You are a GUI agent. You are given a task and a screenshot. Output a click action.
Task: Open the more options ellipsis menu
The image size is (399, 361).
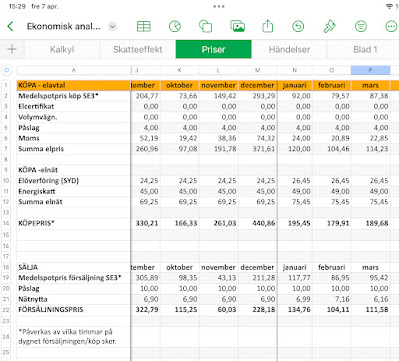(x=391, y=26)
